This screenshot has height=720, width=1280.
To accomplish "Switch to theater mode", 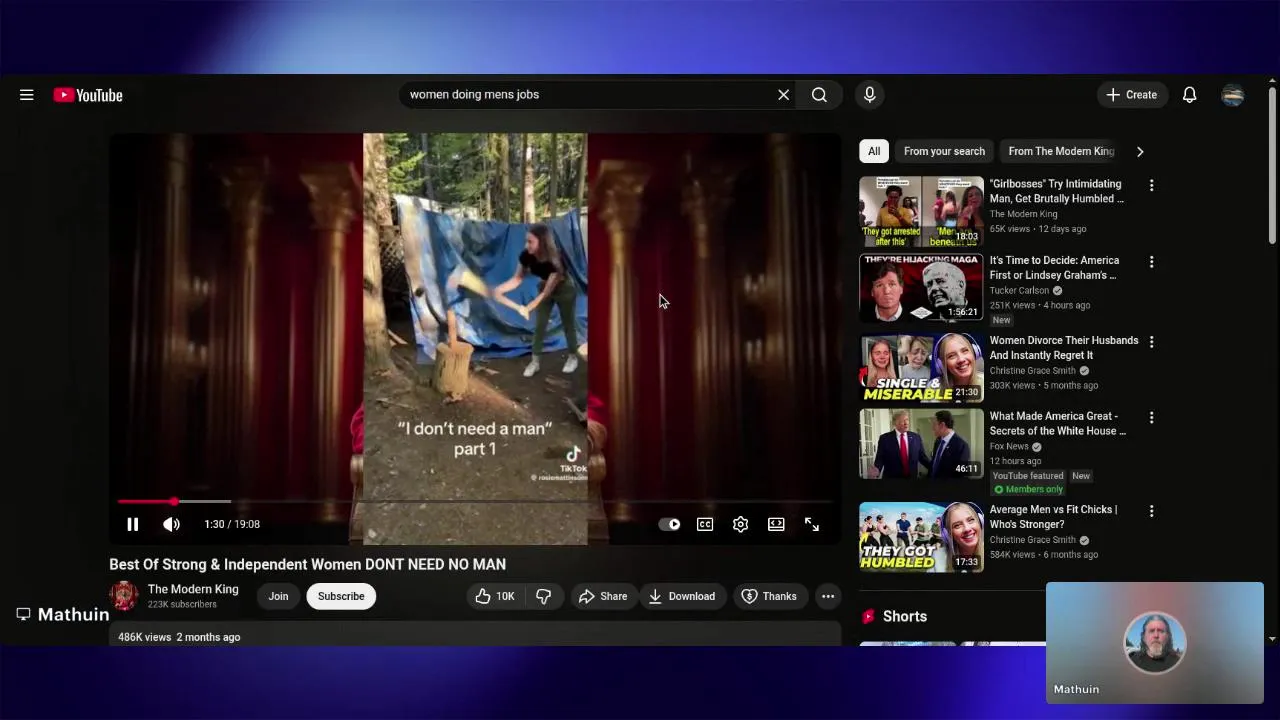I will (x=776, y=524).
